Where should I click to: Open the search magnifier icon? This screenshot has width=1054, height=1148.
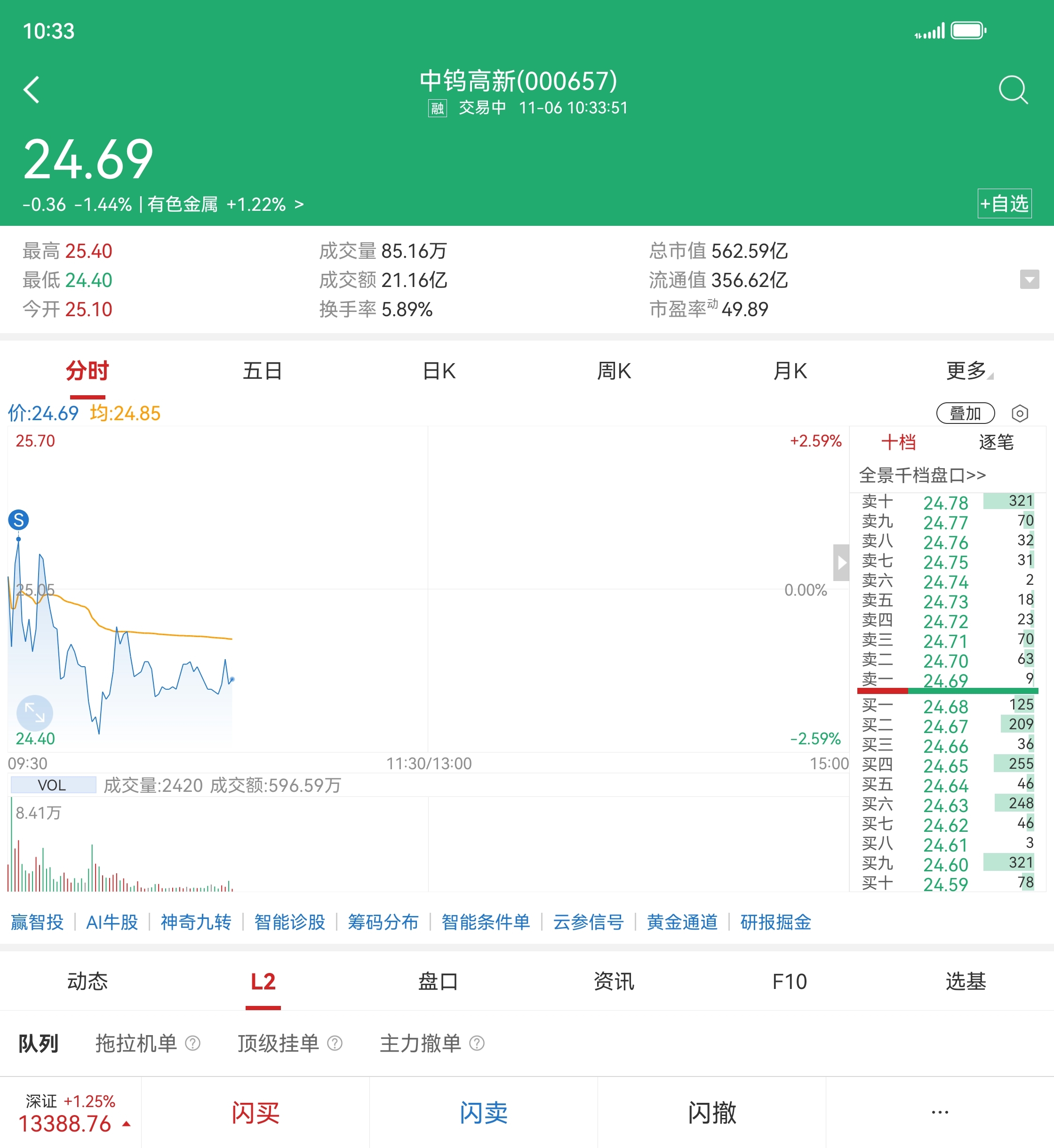pos(1013,89)
